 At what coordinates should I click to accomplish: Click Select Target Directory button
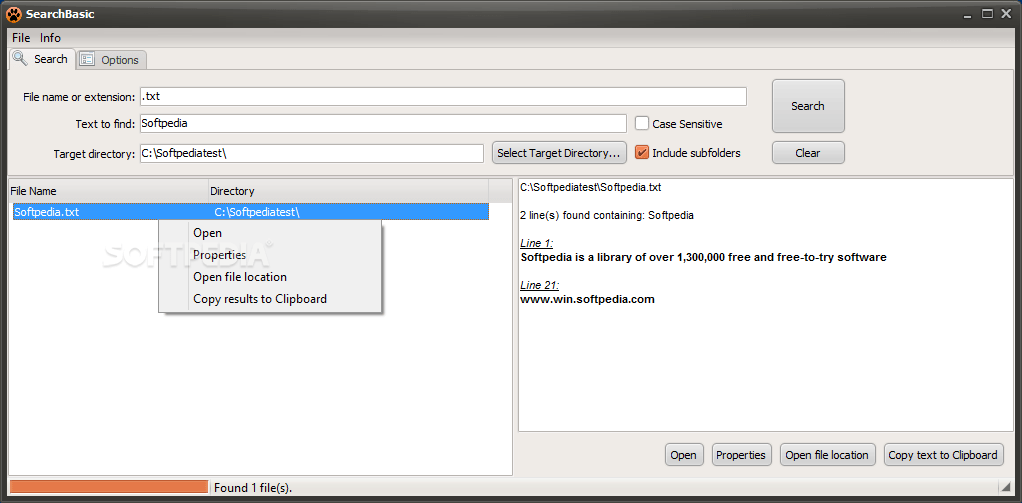point(559,153)
